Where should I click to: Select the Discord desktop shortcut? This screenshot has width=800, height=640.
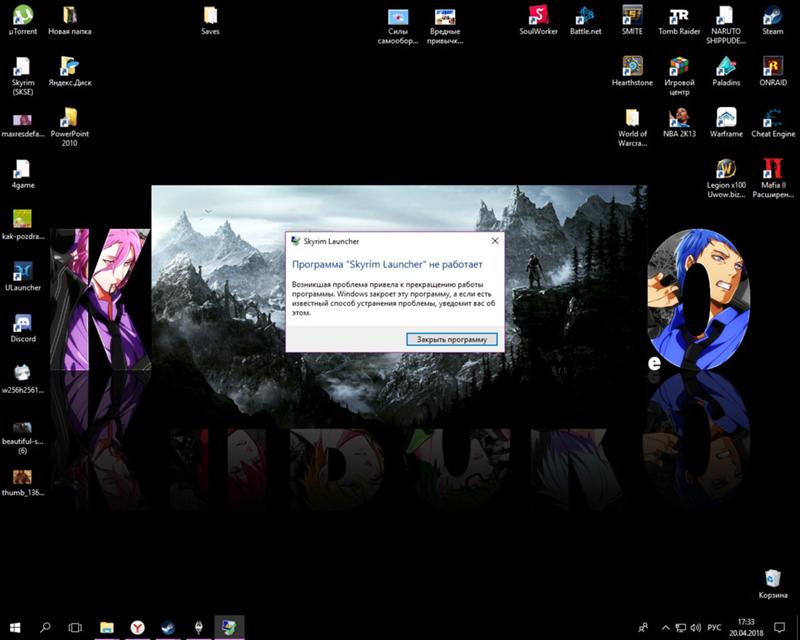click(23, 328)
